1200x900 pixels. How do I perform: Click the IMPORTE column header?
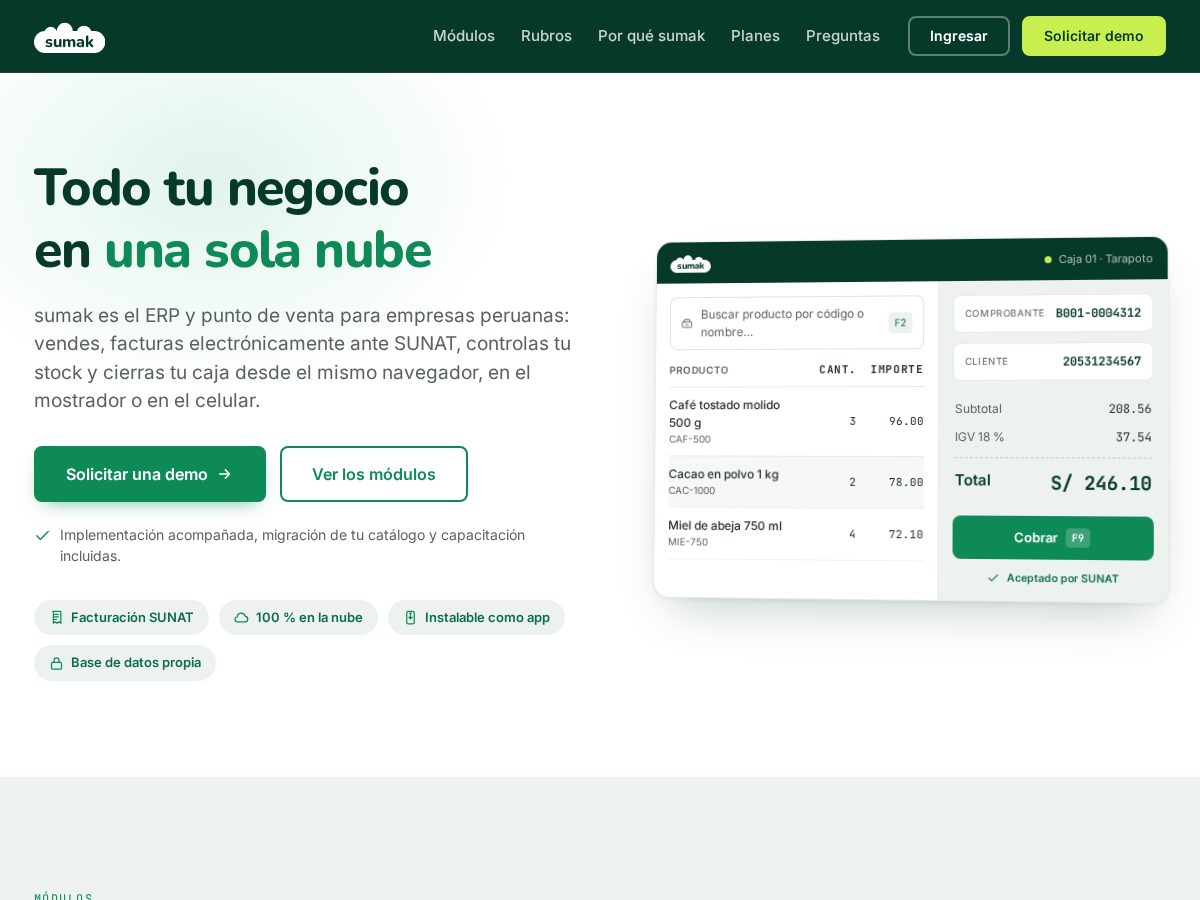pos(897,369)
